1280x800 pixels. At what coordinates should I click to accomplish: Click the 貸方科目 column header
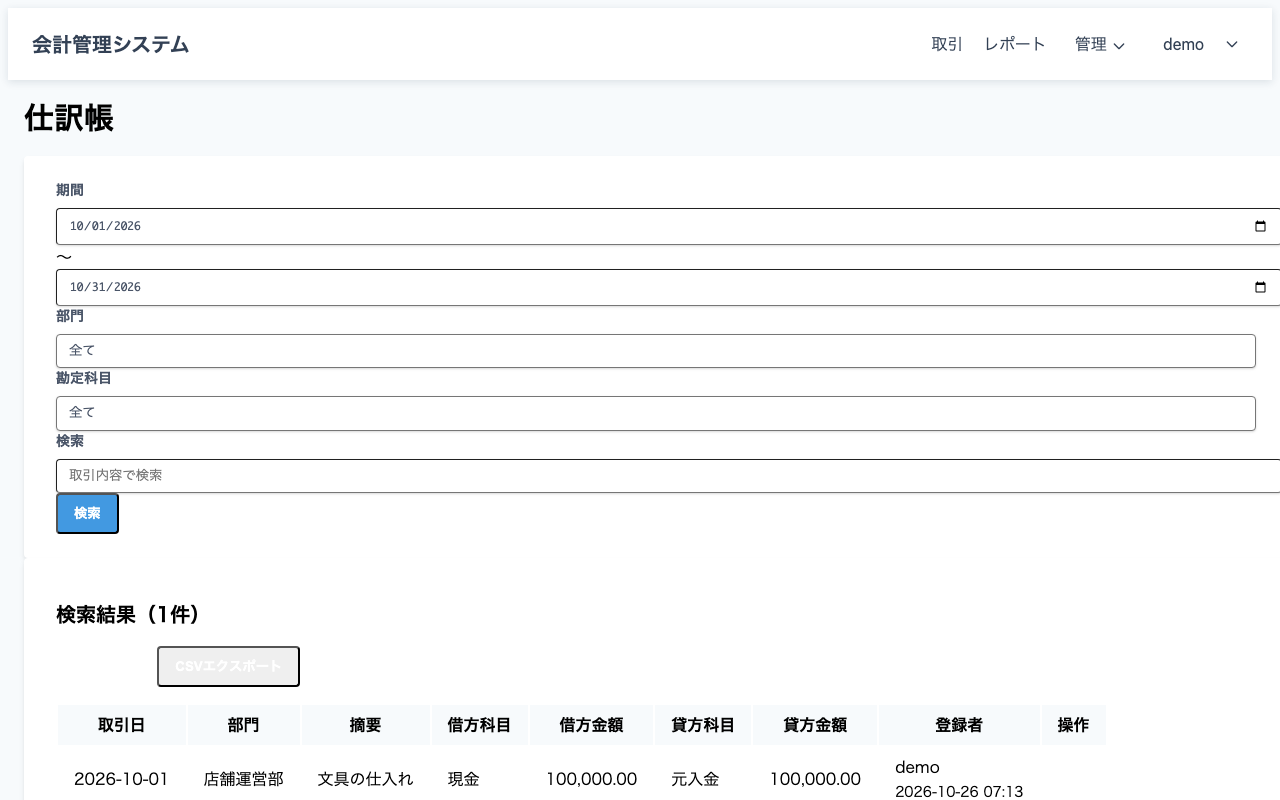(x=703, y=725)
